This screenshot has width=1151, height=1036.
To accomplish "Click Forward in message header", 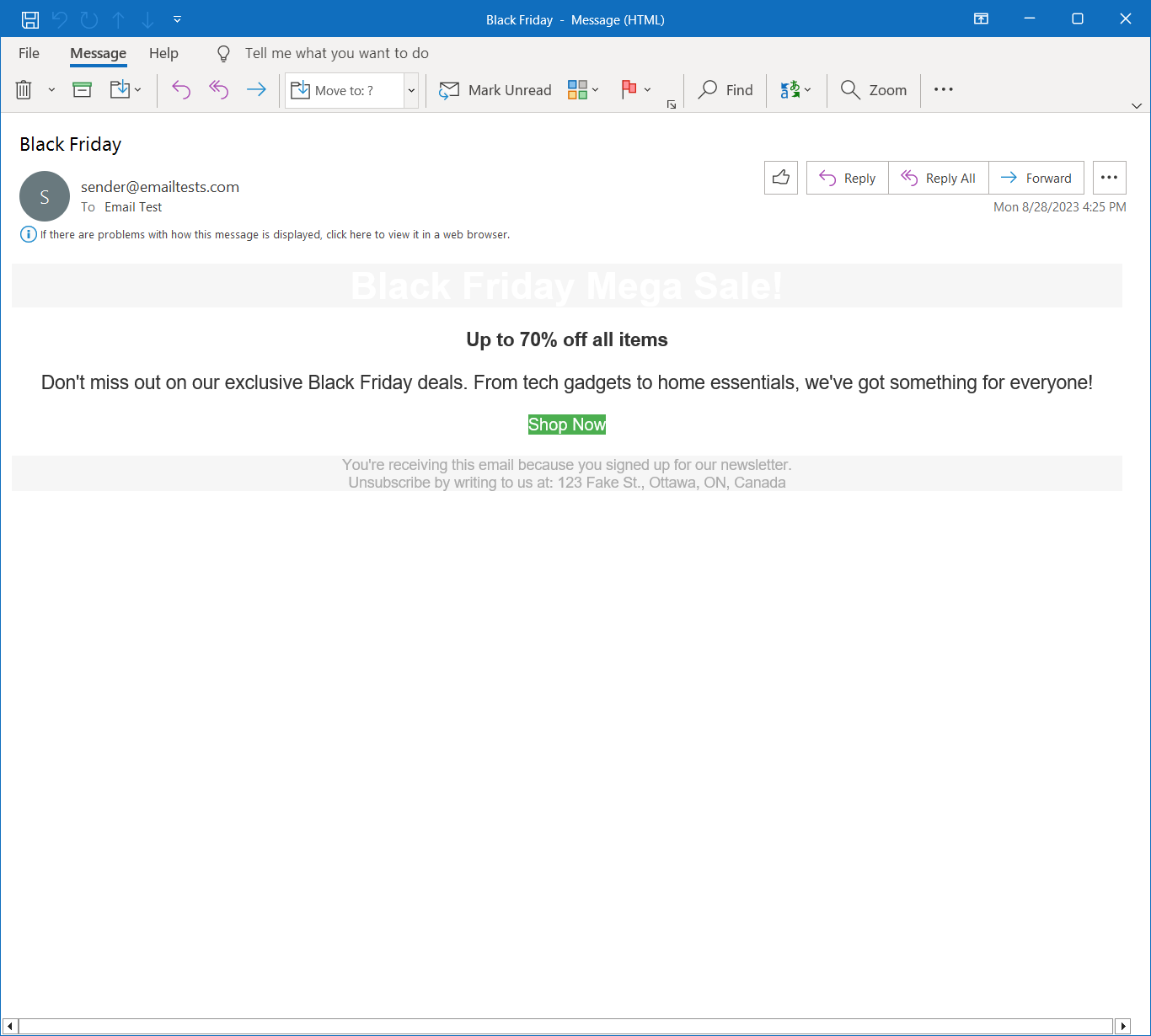I will tap(1036, 178).
